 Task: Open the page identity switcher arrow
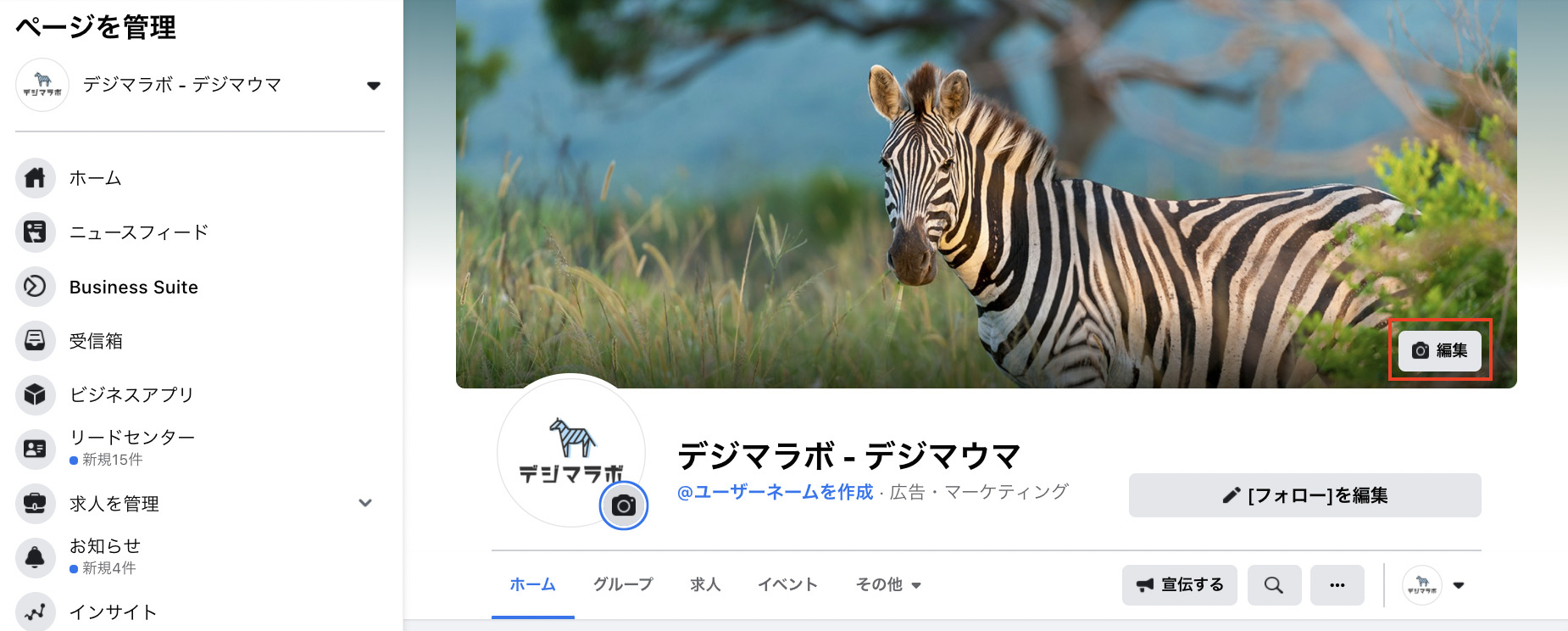tap(1459, 585)
